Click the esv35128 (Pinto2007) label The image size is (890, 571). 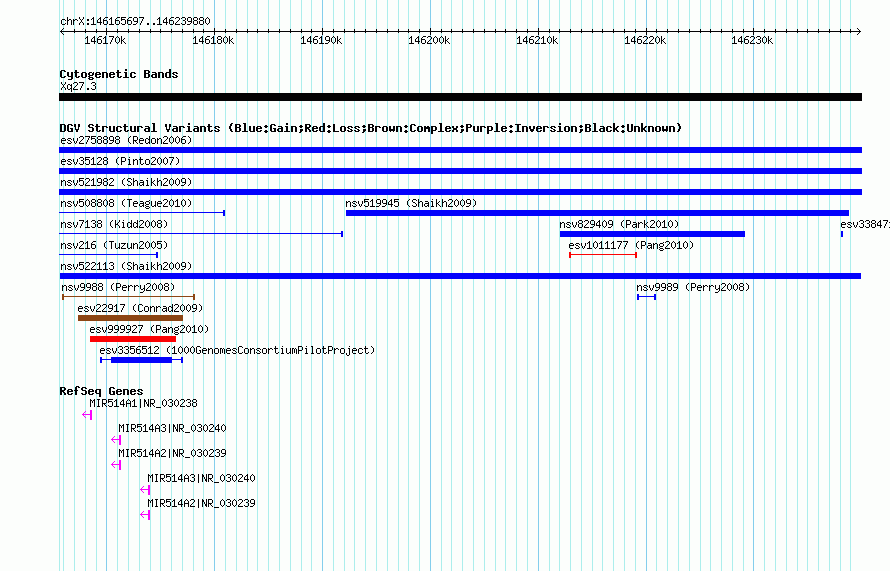[x=120, y=161]
